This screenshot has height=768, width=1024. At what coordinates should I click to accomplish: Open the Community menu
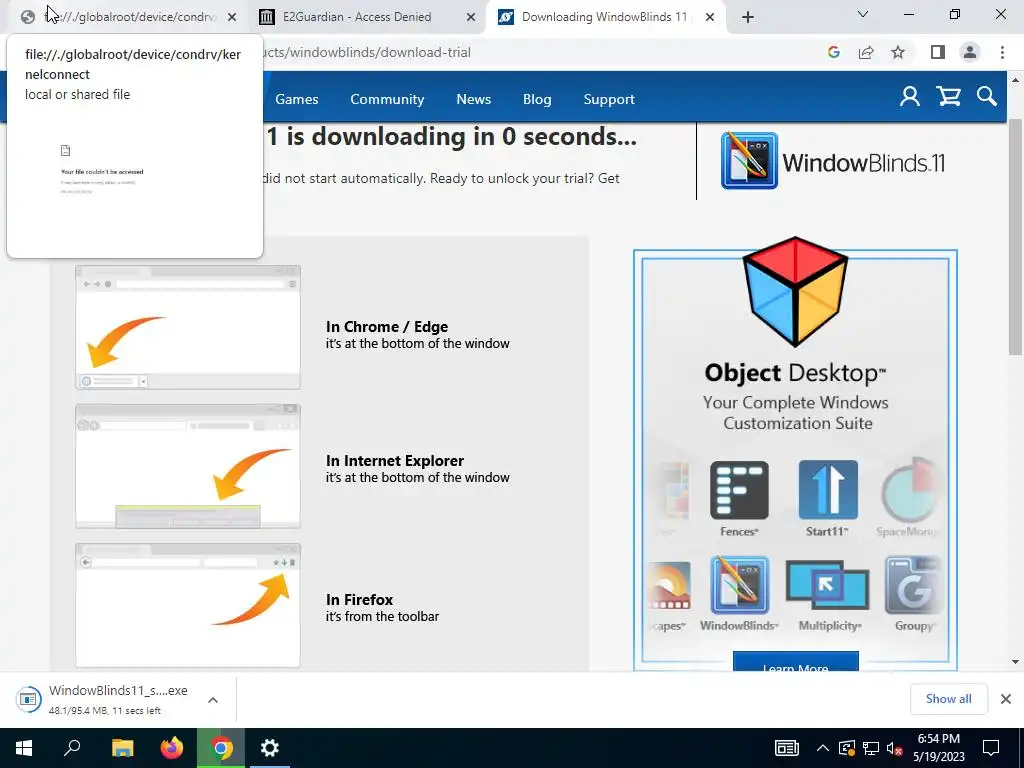387,99
